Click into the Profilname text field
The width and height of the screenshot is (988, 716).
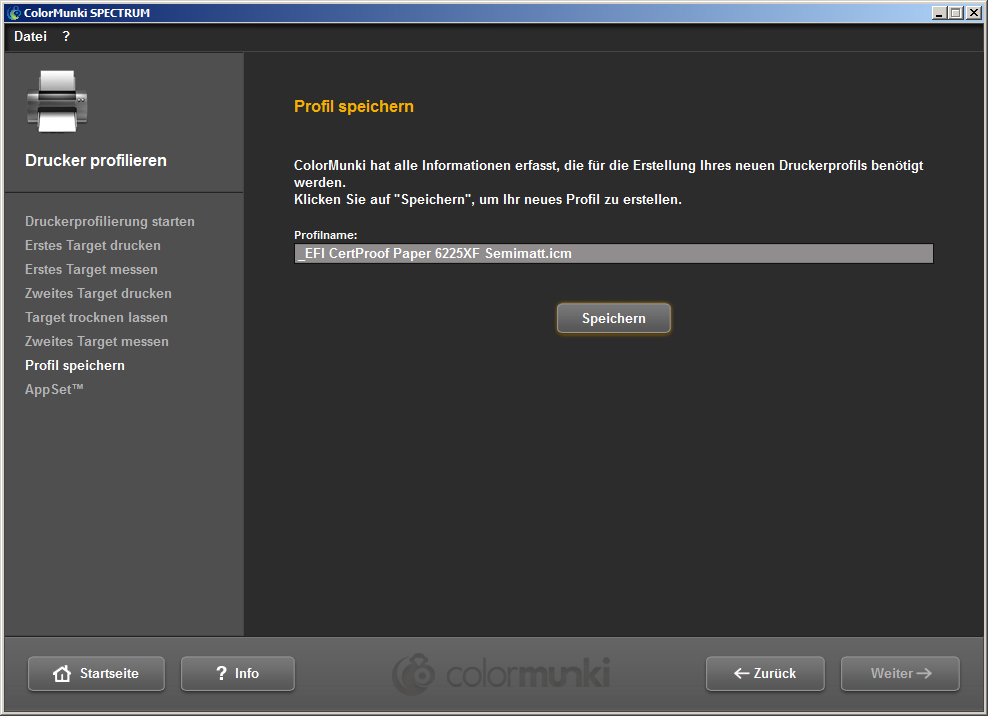(614, 253)
